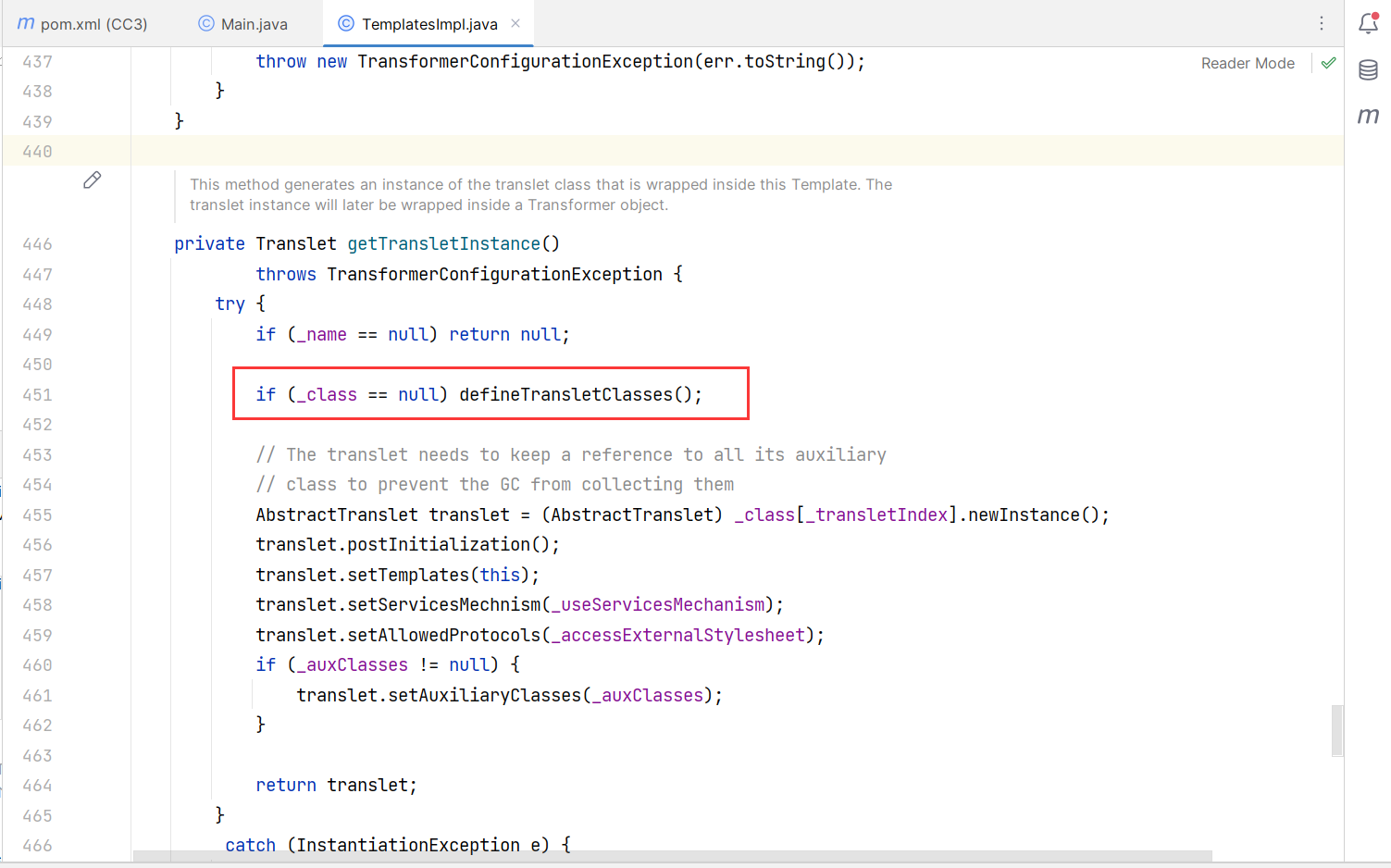The image size is (1391, 868).
Task: Open the Notifications bell panel
Action: pos(1368,24)
